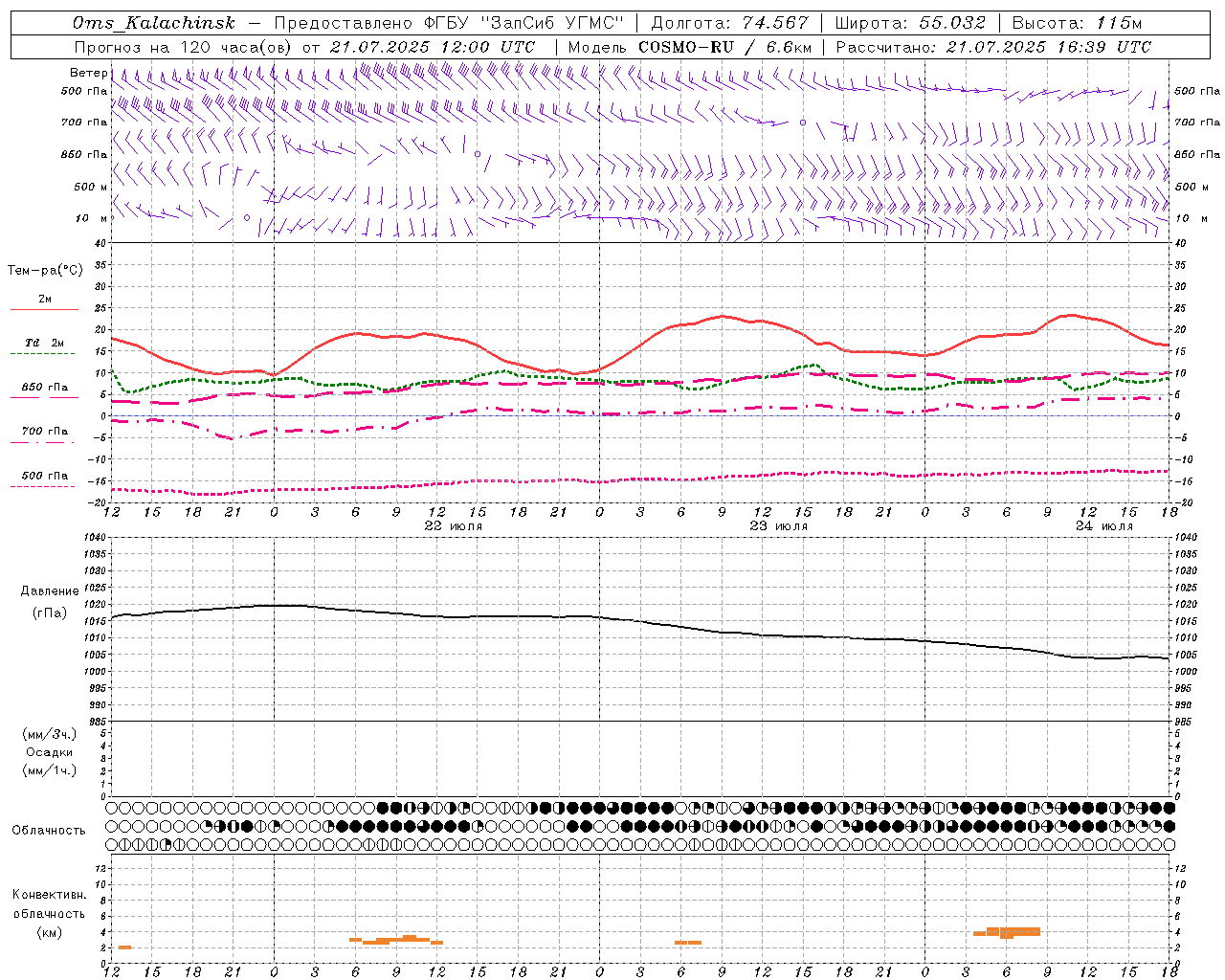Screen dimensions: 1225x980
Task: Click left pressure axis value 985
Action: click(97, 722)
